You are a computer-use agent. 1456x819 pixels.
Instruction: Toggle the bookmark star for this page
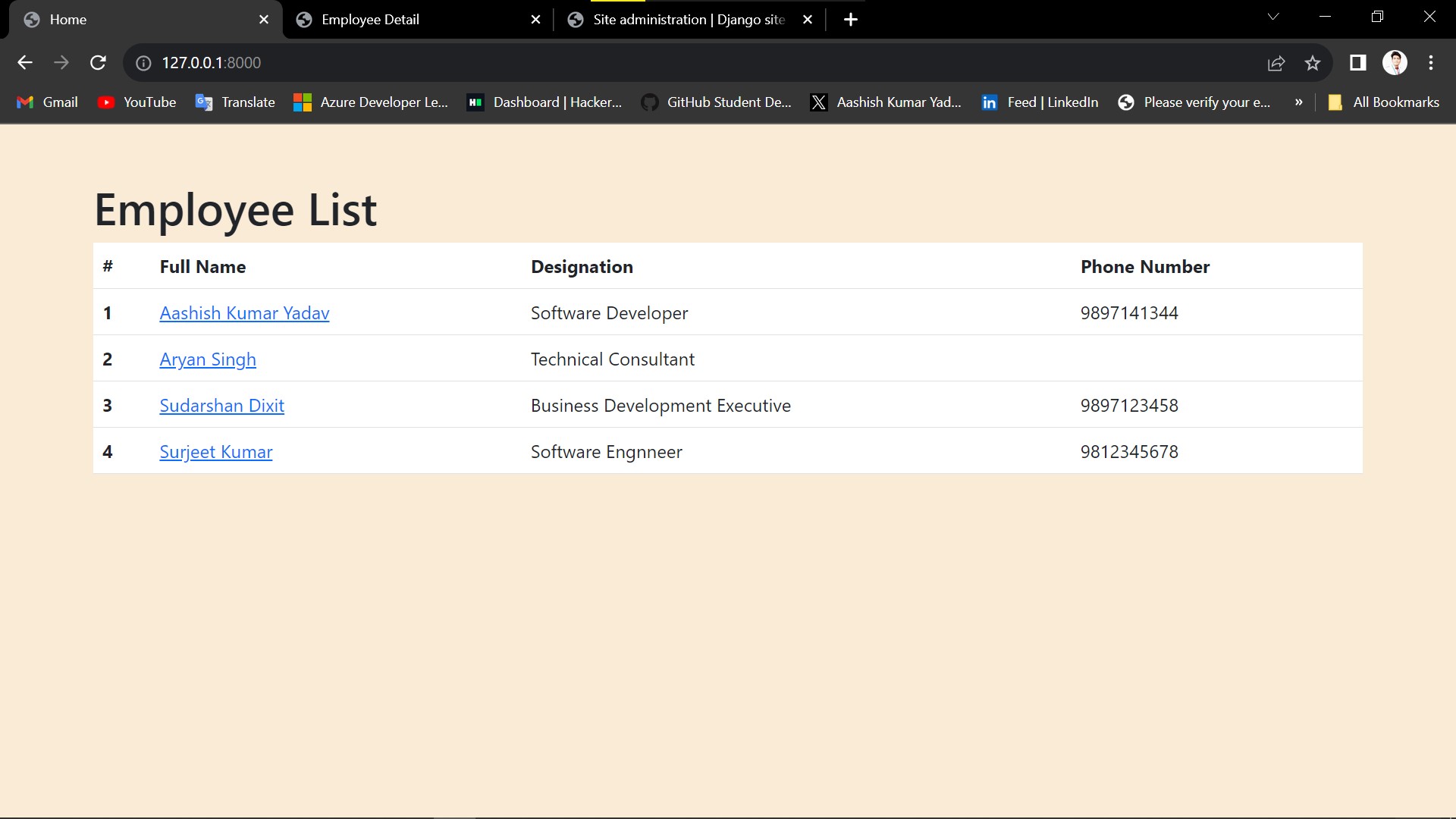(1313, 63)
